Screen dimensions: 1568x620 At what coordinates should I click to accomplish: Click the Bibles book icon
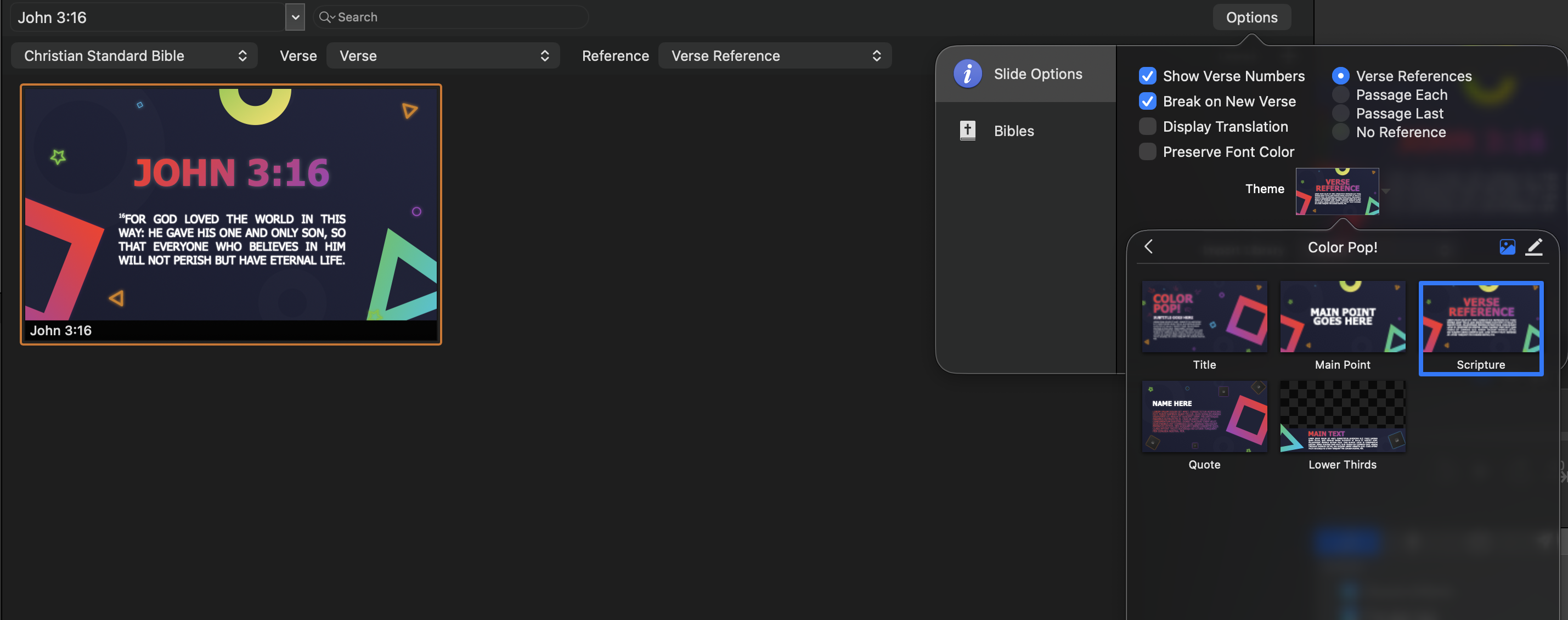point(967,131)
